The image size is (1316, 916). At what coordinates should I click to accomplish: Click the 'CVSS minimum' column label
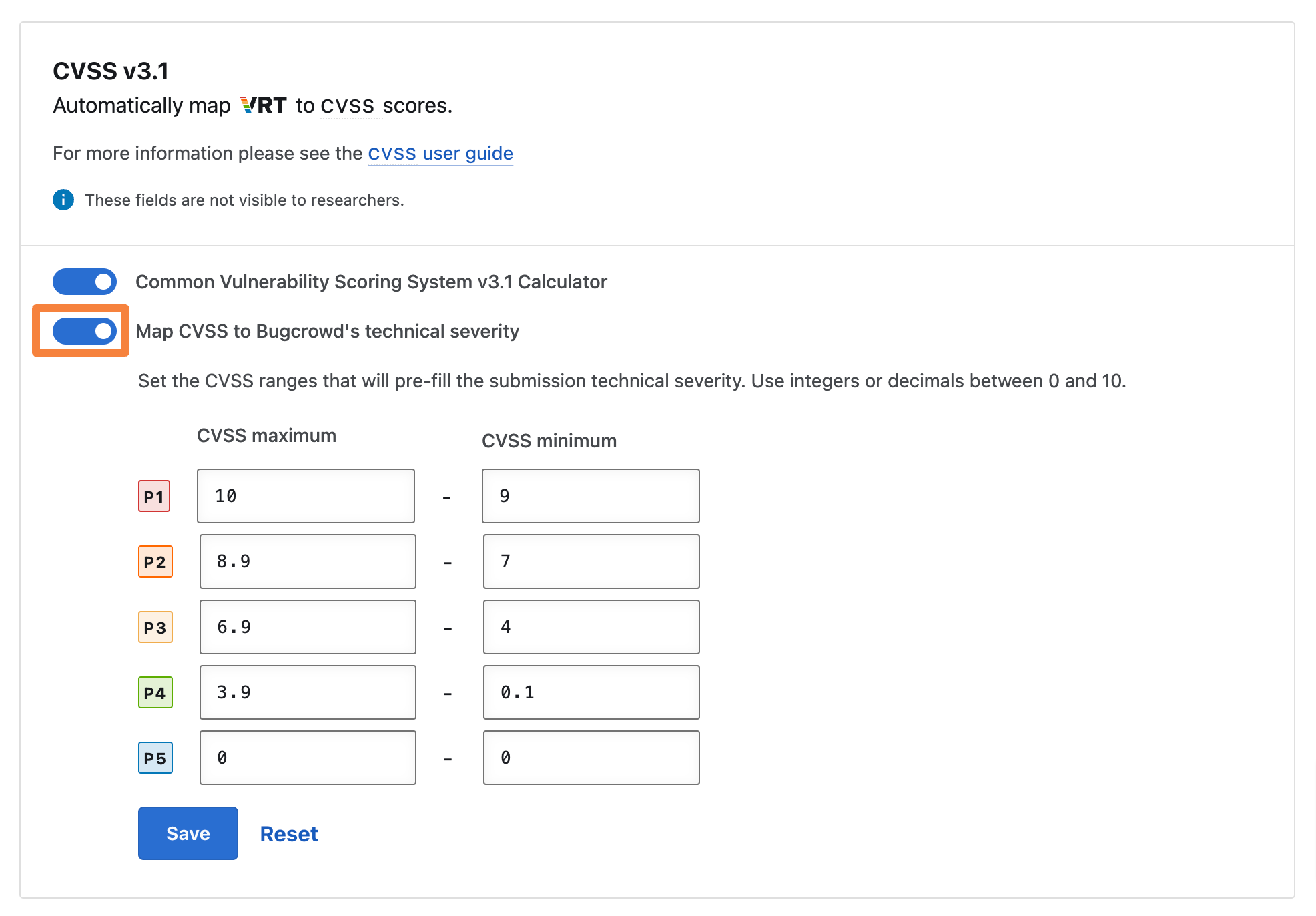(x=549, y=441)
